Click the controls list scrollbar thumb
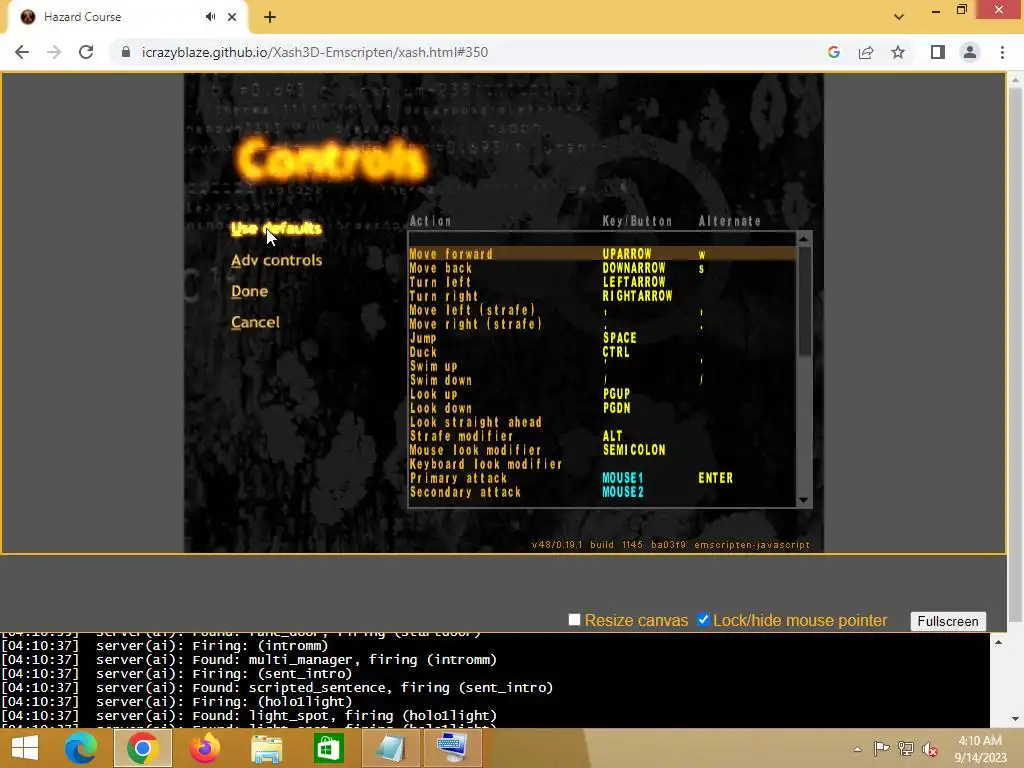The width and height of the screenshot is (1024, 768). (804, 302)
